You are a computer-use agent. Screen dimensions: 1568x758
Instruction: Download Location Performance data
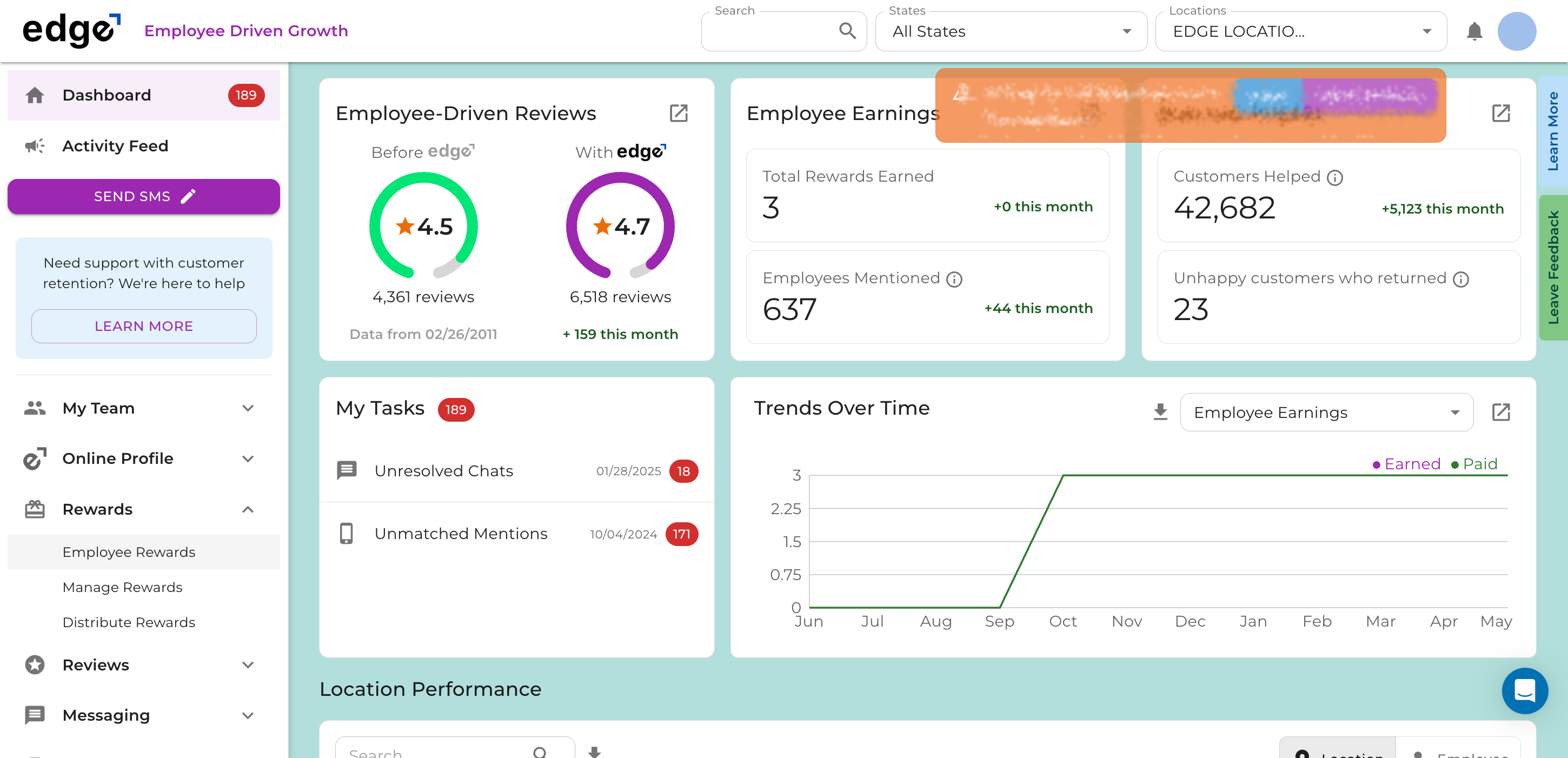click(595, 752)
